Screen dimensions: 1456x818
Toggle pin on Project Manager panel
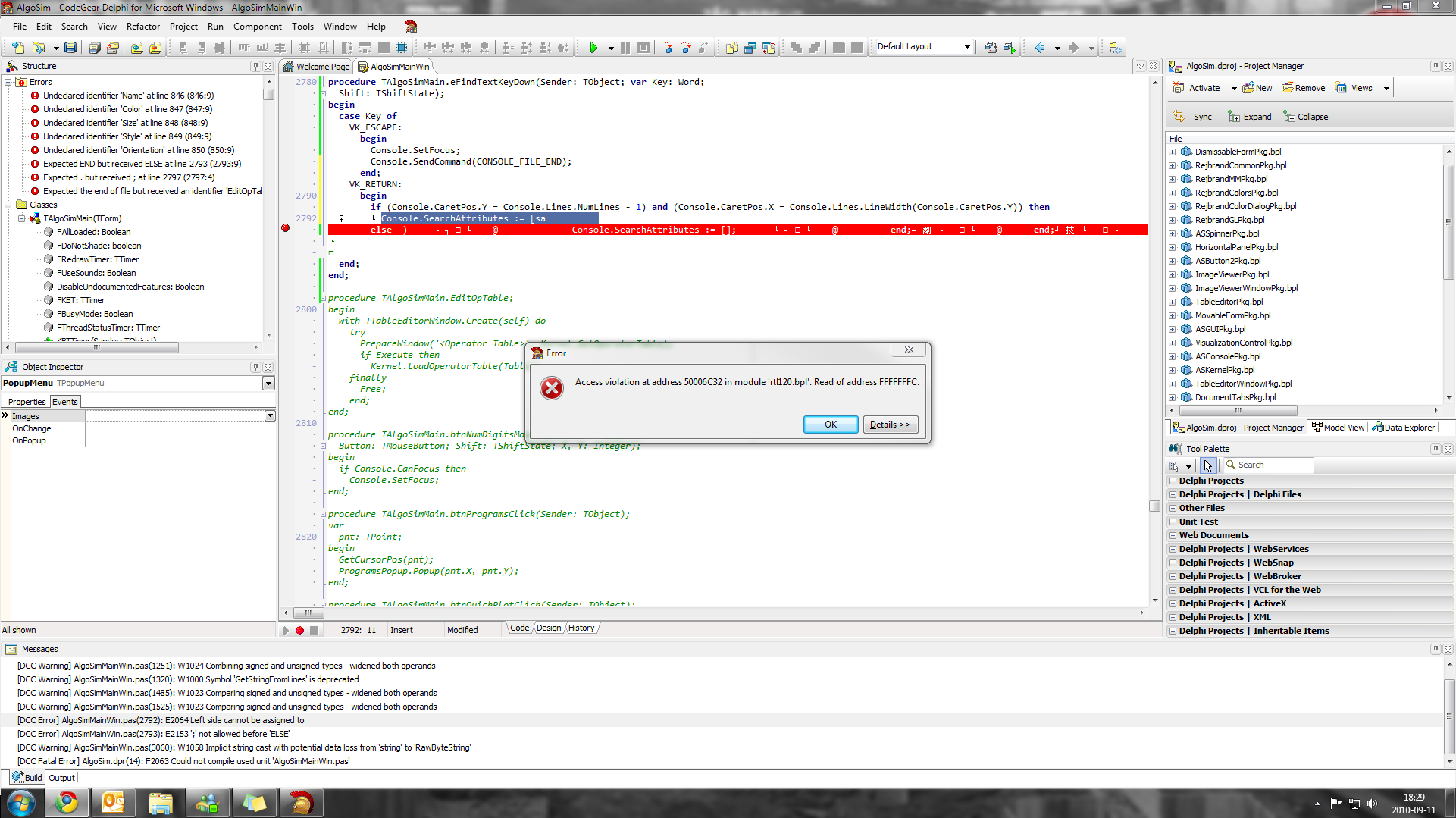click(x=1435, y=67)
